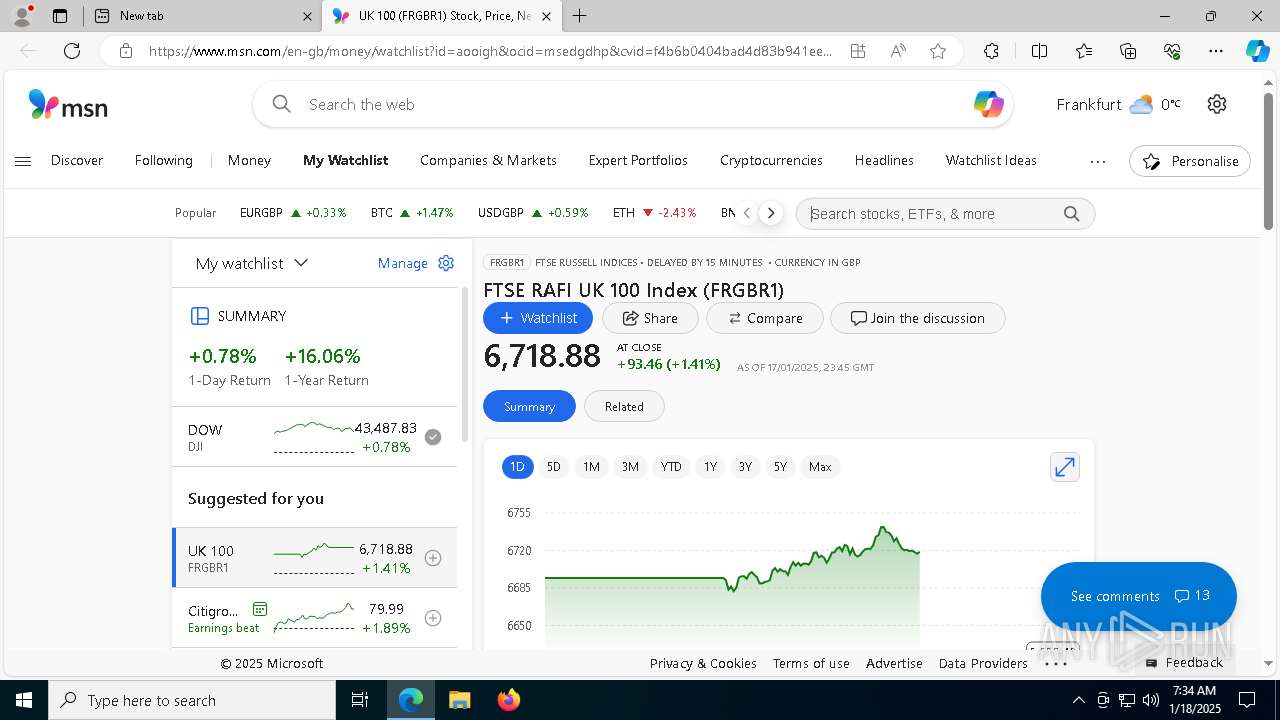Select 5D chart range
Image resolution: width=1280 pixels, height=720 pixels.
coord(553,467)
